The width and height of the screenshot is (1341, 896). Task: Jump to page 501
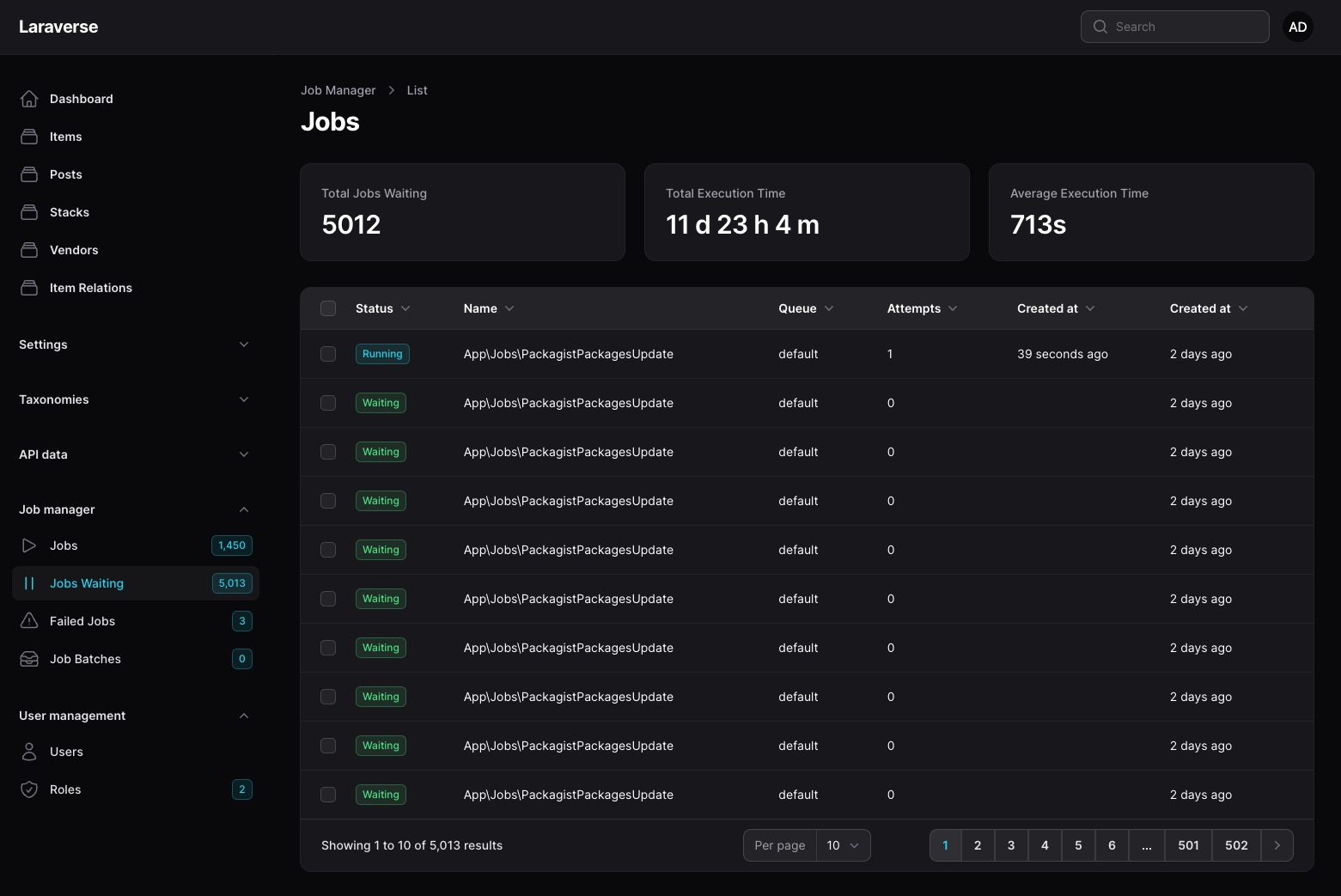tap(1188, 845)
